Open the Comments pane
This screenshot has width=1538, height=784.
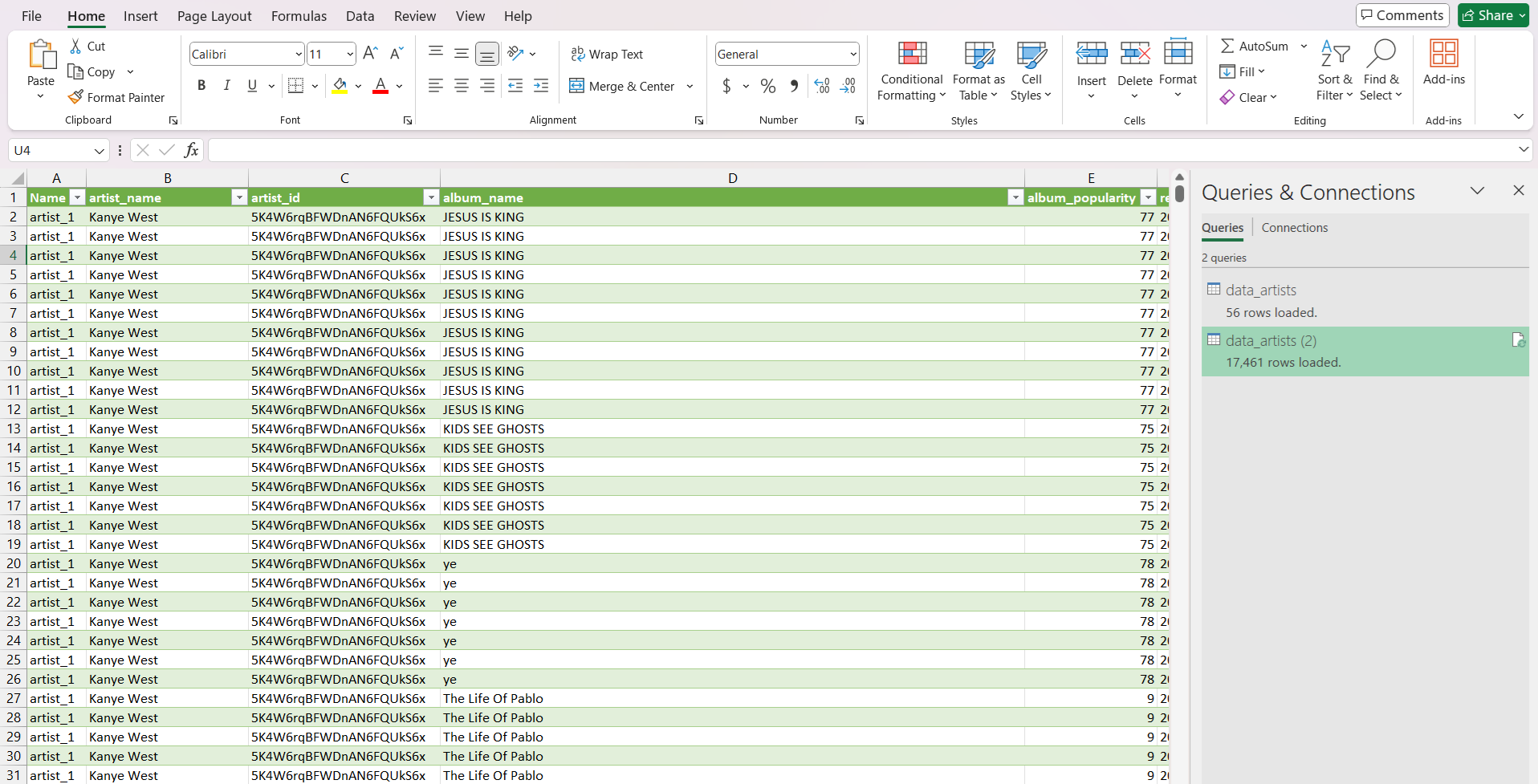click(x=1402, y=15)
